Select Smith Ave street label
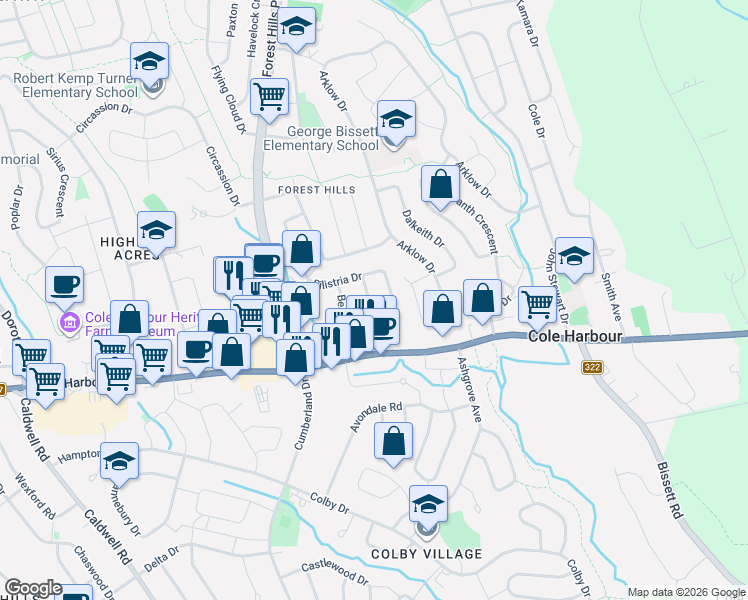748x600 pixels. click(x=611, y=297)
